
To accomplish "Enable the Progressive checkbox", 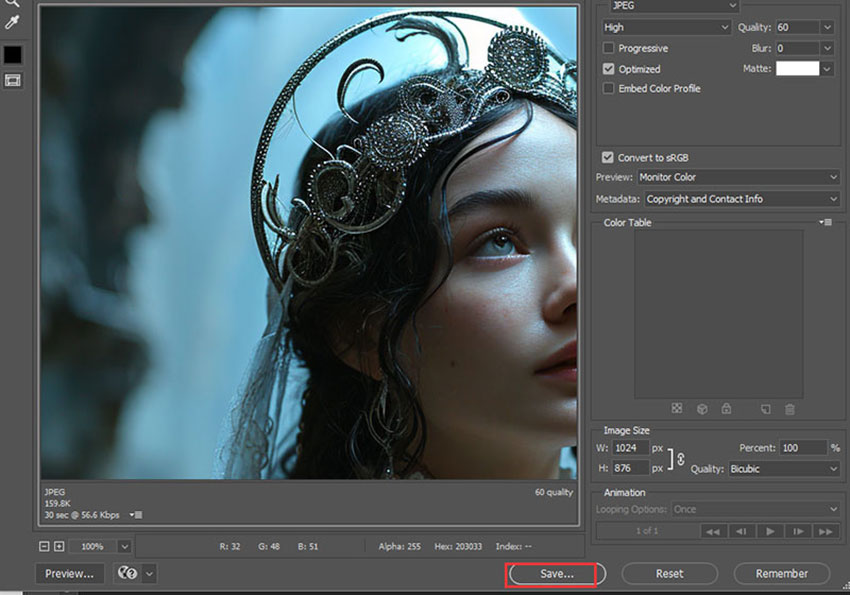I will coord(608,48).
